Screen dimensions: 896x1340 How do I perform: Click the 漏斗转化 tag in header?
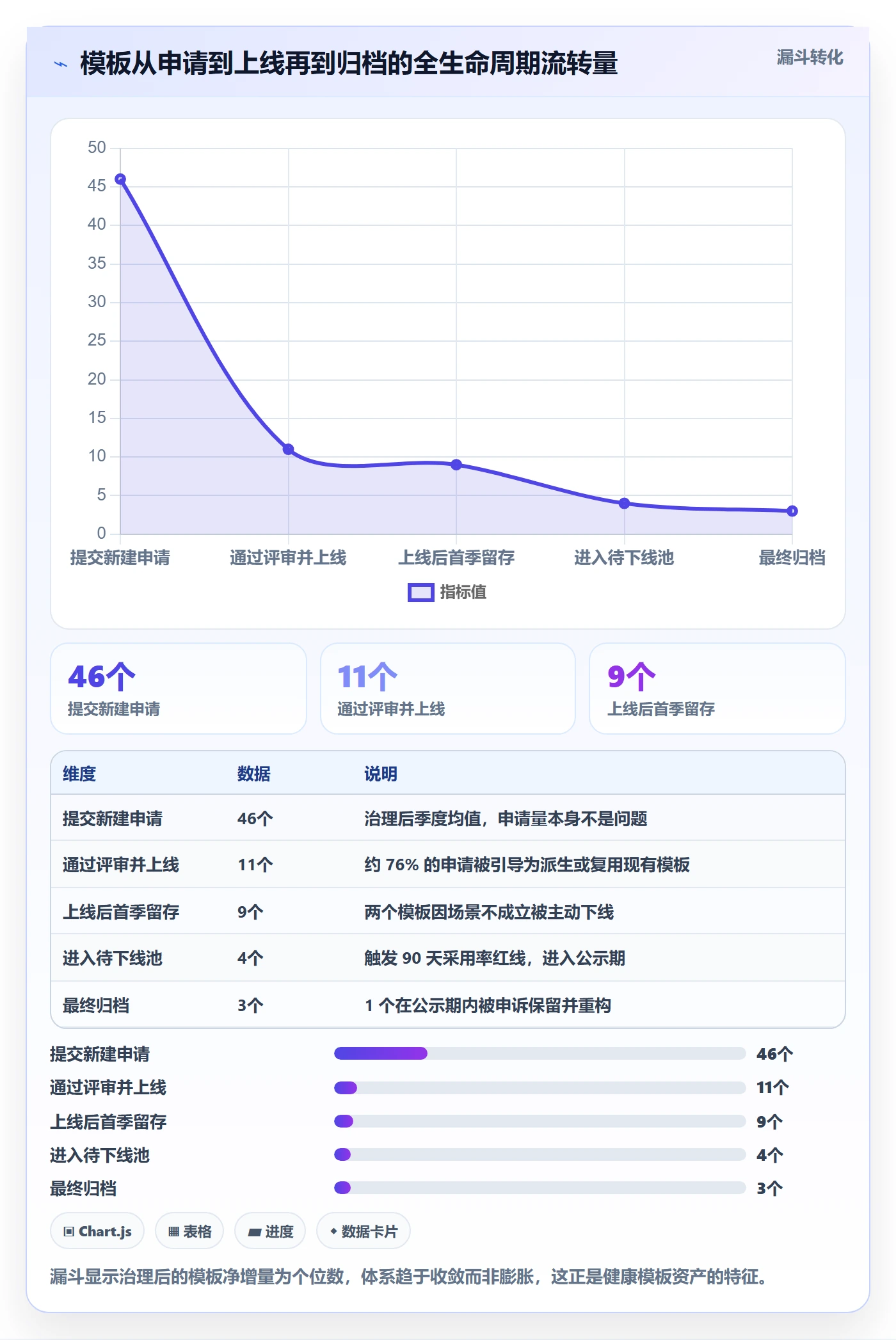tap(810, 58)
